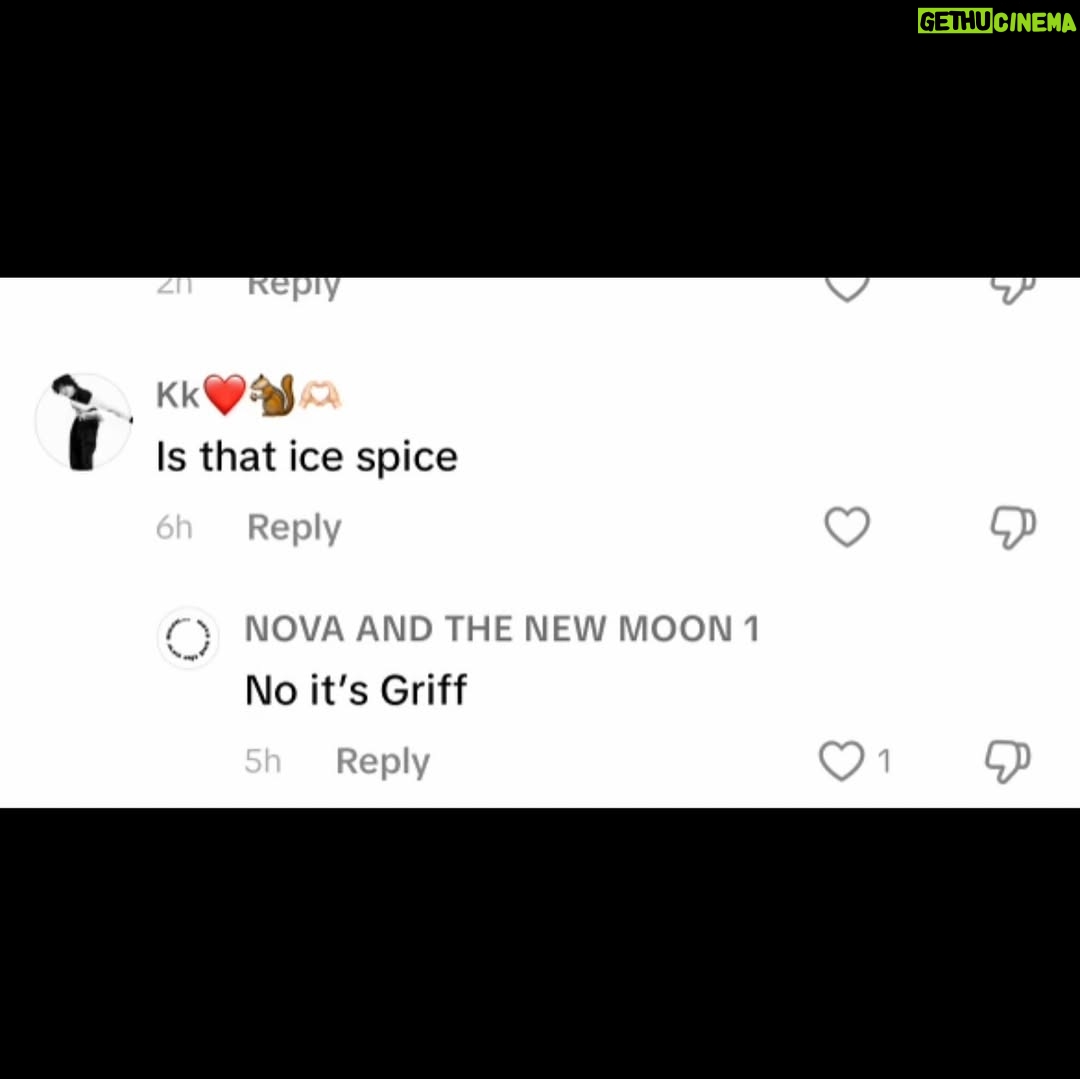Tap the partially visible thumbs-down at top
The image size is (1080, 1079).
point(1012,291)
